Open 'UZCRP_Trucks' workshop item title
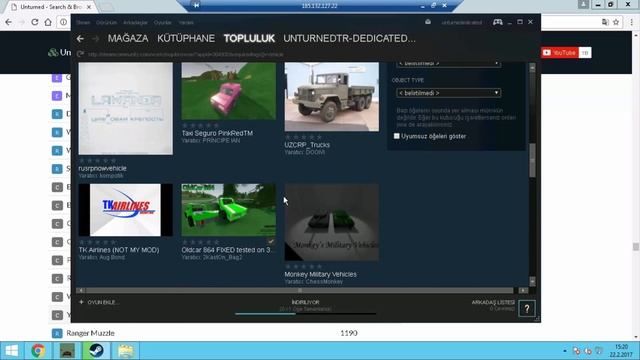 (x=307, y=145)
